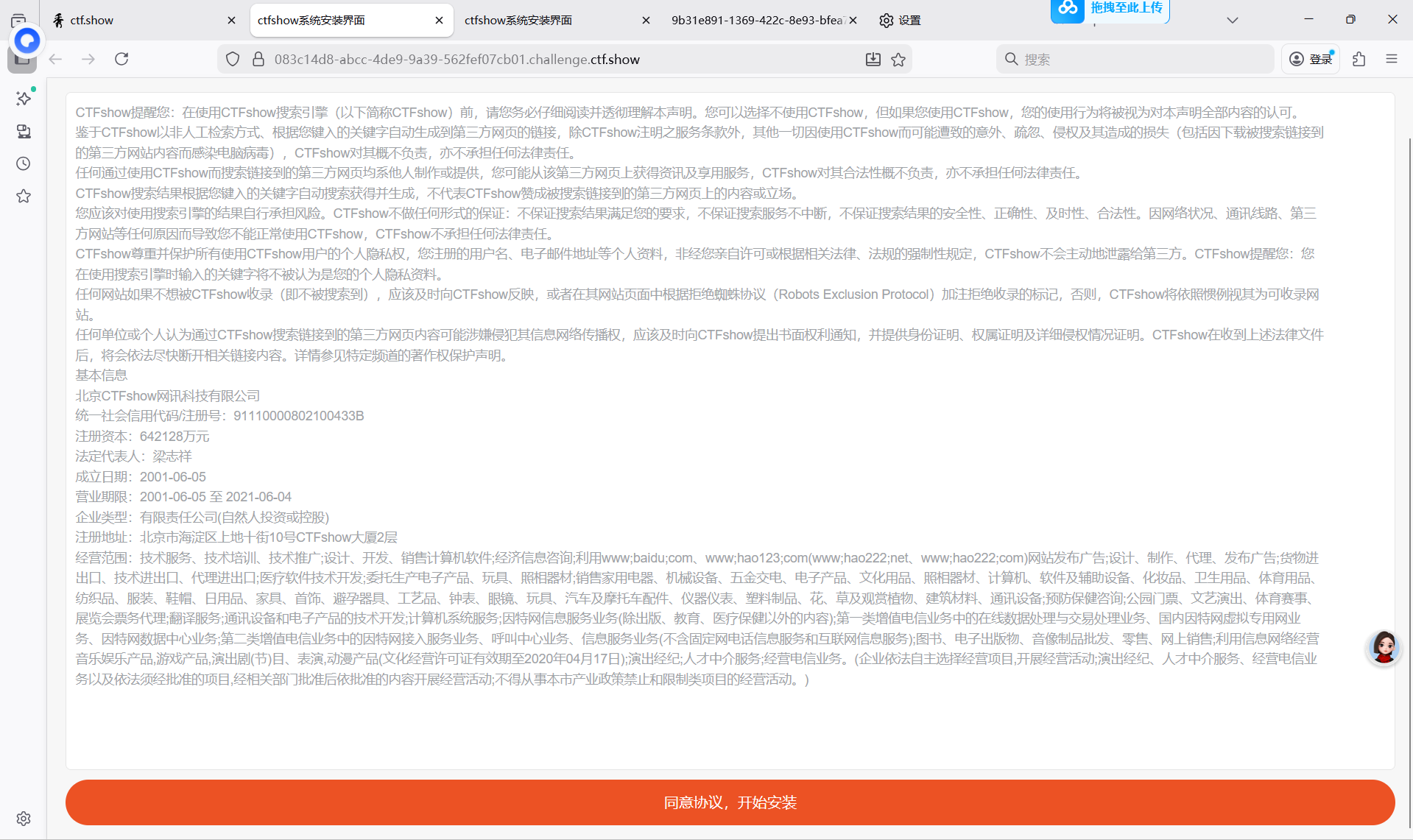Click the 拖拽至此上传 cloud upload widget
The width and height of the screenshot is (1413, 840).
tap(1110, 10)
